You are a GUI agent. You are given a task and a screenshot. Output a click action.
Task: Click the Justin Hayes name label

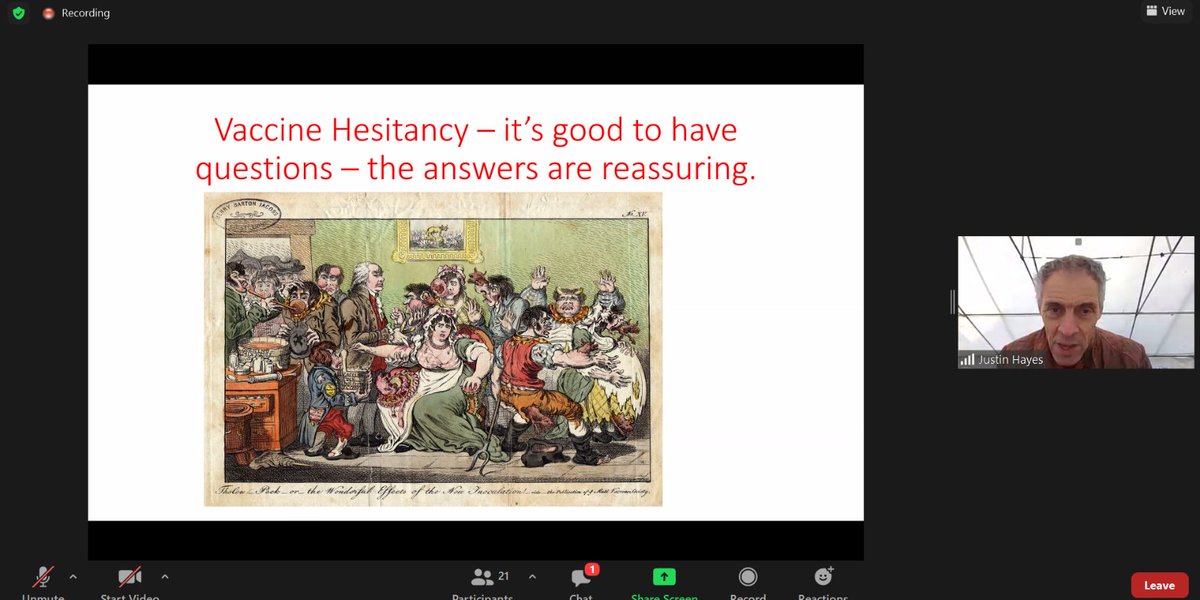[1009, 360]
